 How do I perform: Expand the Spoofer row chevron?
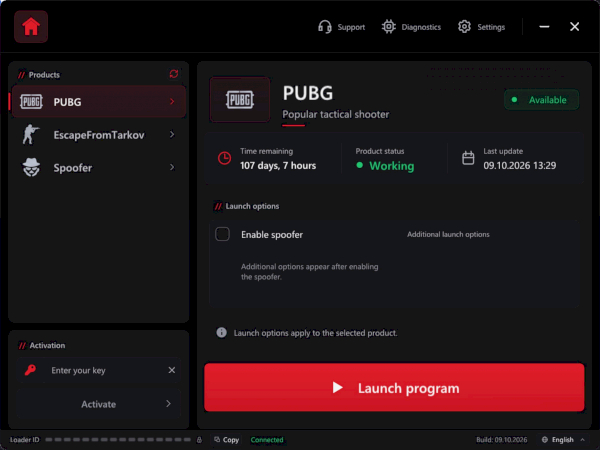click(x=172, y=168)
